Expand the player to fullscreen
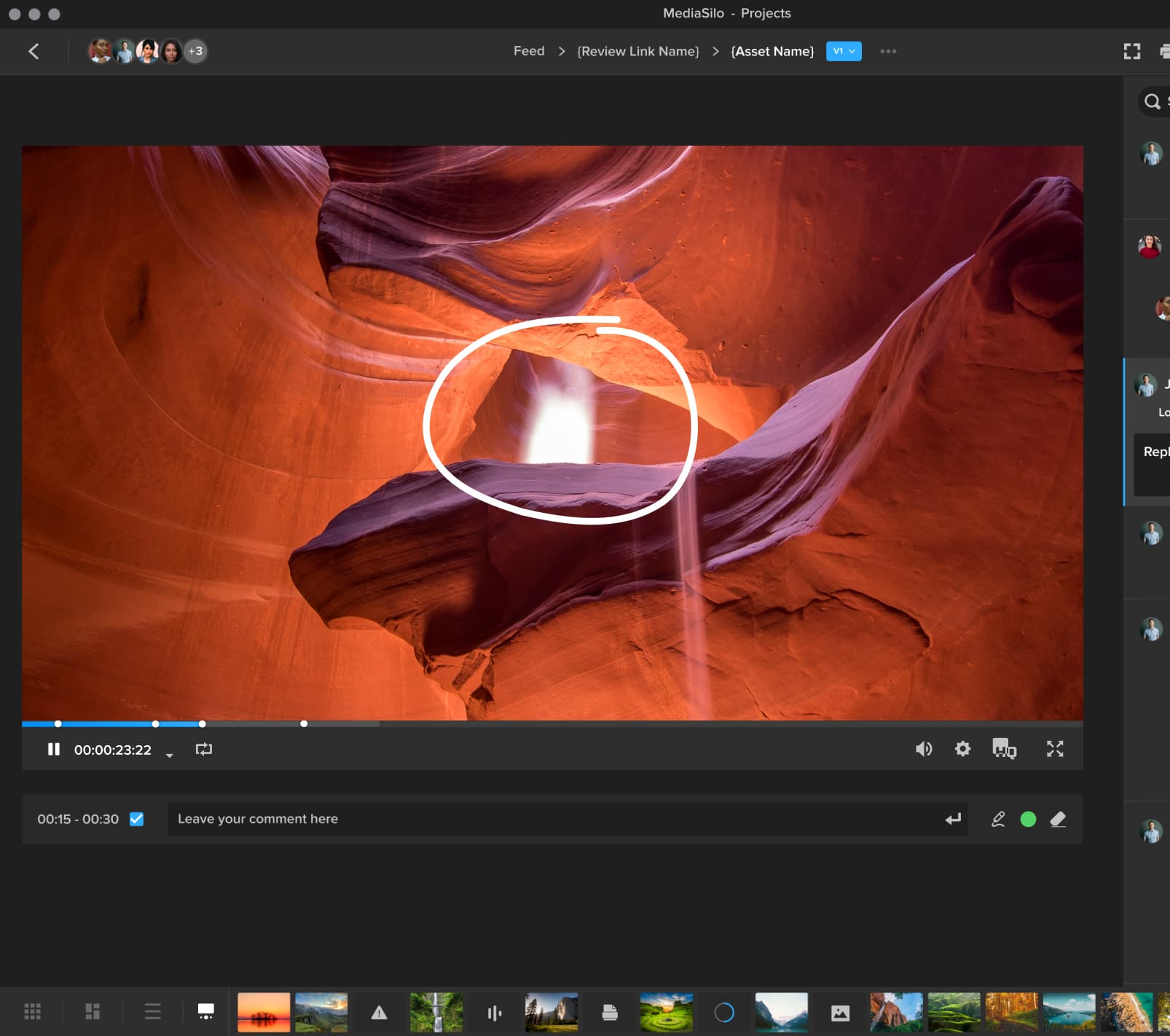The image size is (1170, 1036). click(x=1055, y=749)
